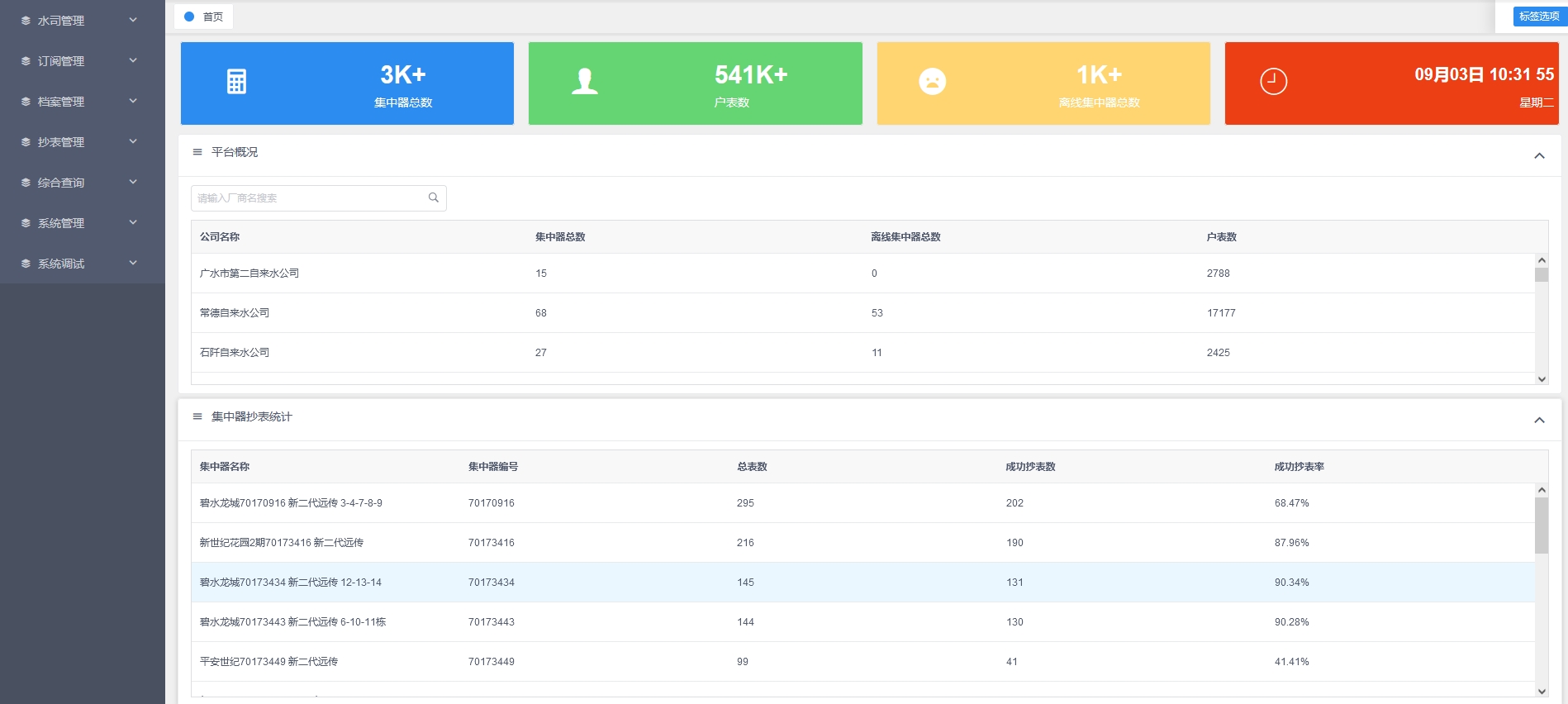The image size is (1568, 704).
Task: Click the layers icon beside 水司管理
Action: tap(26, 21)
